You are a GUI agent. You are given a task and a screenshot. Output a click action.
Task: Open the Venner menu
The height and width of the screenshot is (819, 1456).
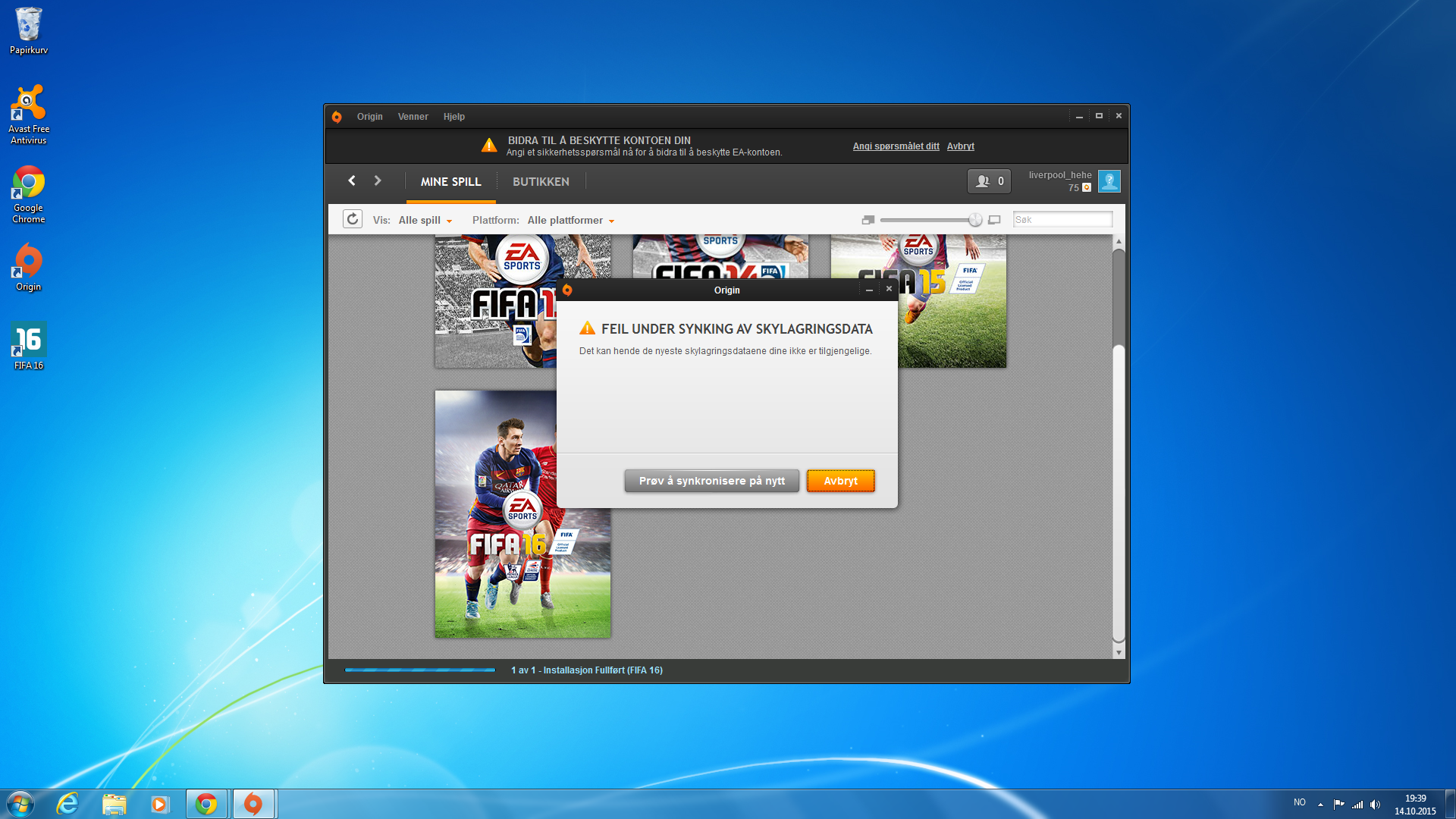pos(413,117)
